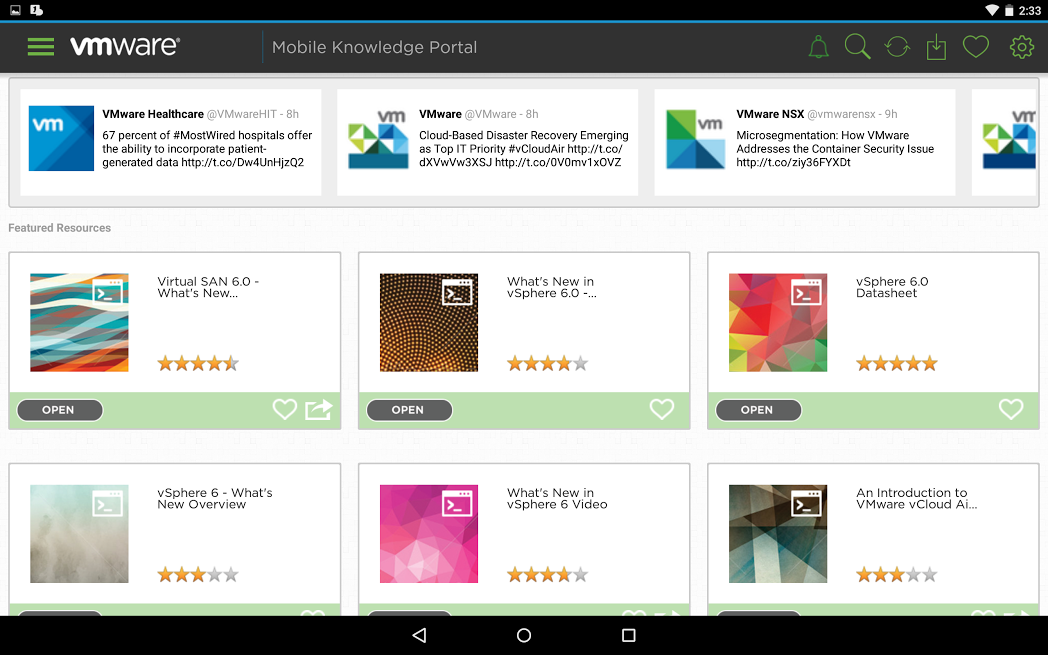The width and height of the screenshot is (1048, 655).
Task: Select An Introduction to VMware vCloud thumbnail
Action: [777, 533]
